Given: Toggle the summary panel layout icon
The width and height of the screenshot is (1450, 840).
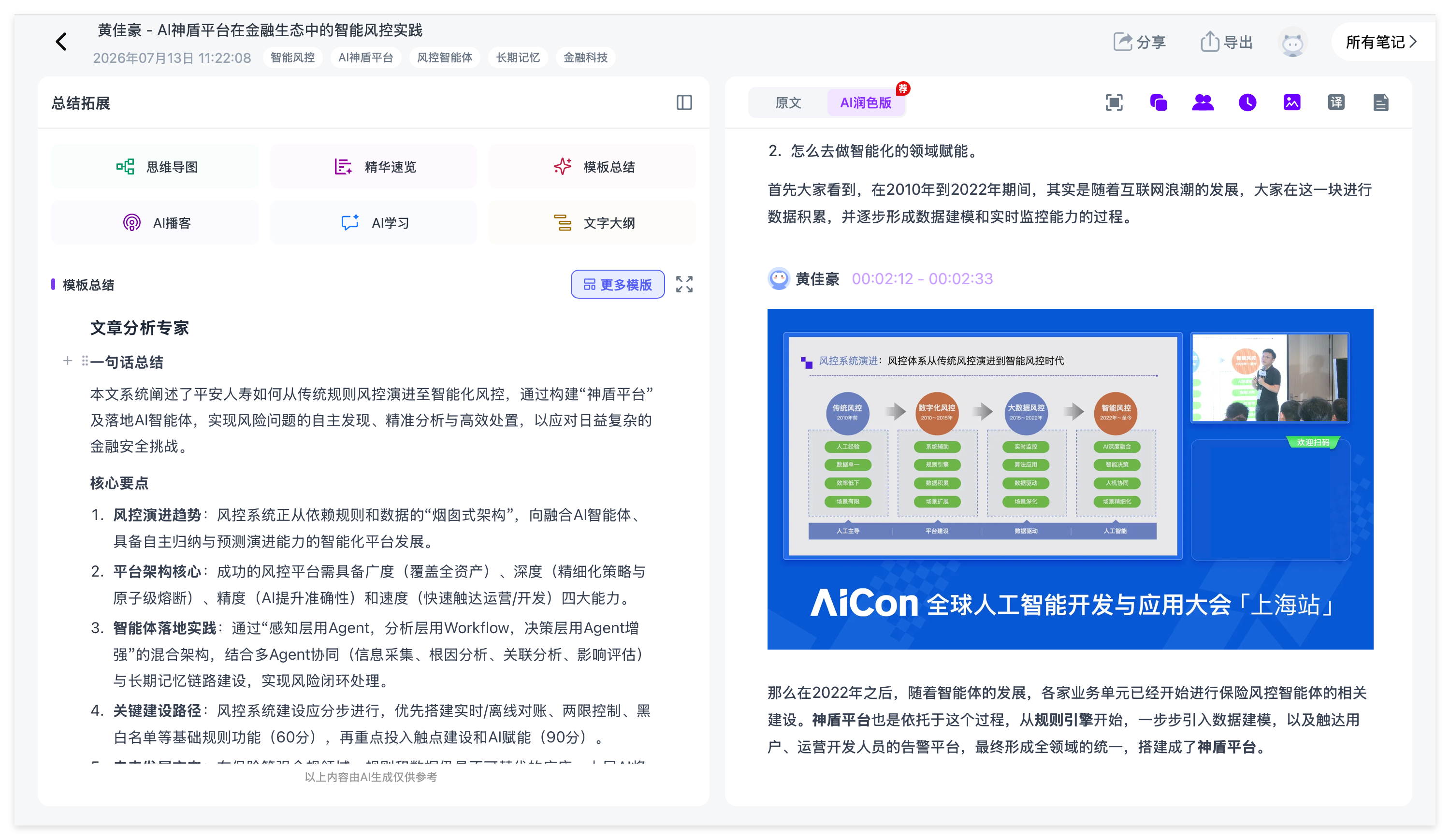Looking at the screenshot, I should pos(683,102).
